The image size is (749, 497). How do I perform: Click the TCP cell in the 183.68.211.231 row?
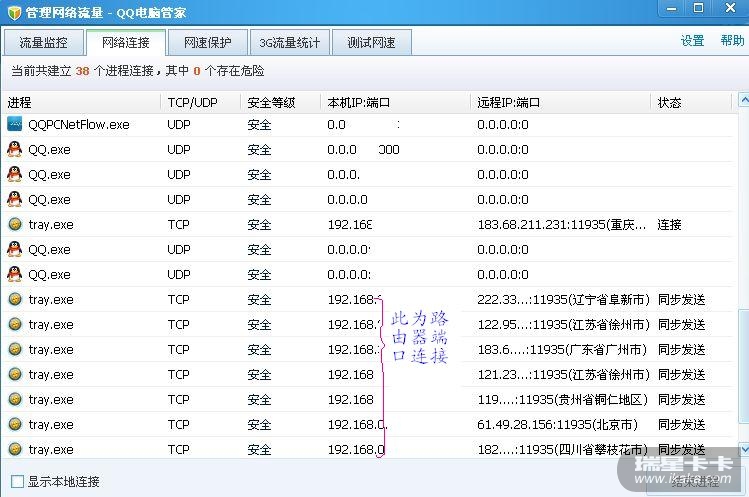179,225
